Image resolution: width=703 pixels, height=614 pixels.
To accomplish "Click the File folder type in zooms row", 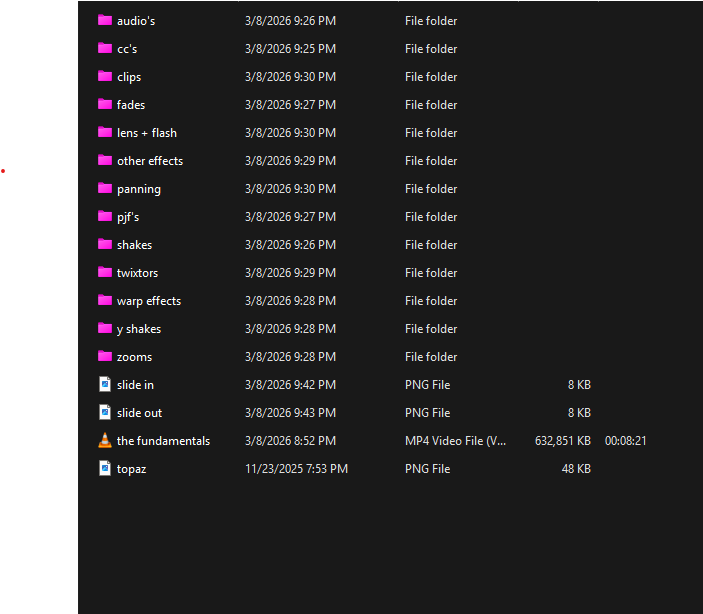I will point(431,357).
